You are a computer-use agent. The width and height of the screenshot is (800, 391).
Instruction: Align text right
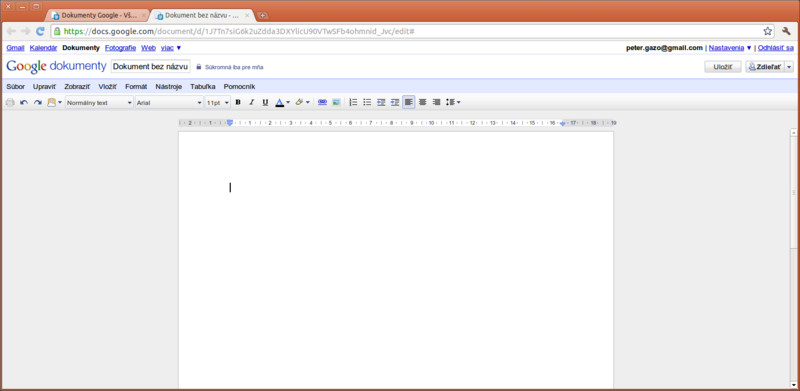coord(436,102)
